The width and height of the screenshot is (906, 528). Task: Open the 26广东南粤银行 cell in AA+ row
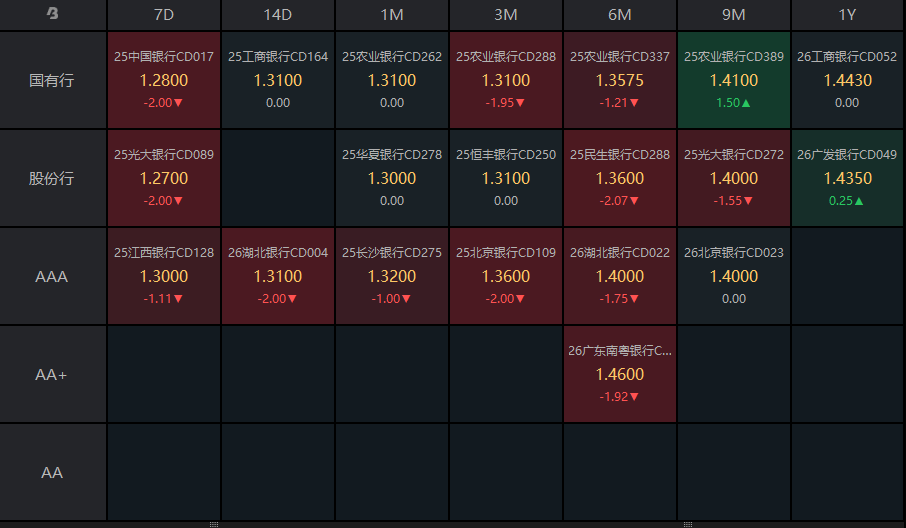click(619, 375)
